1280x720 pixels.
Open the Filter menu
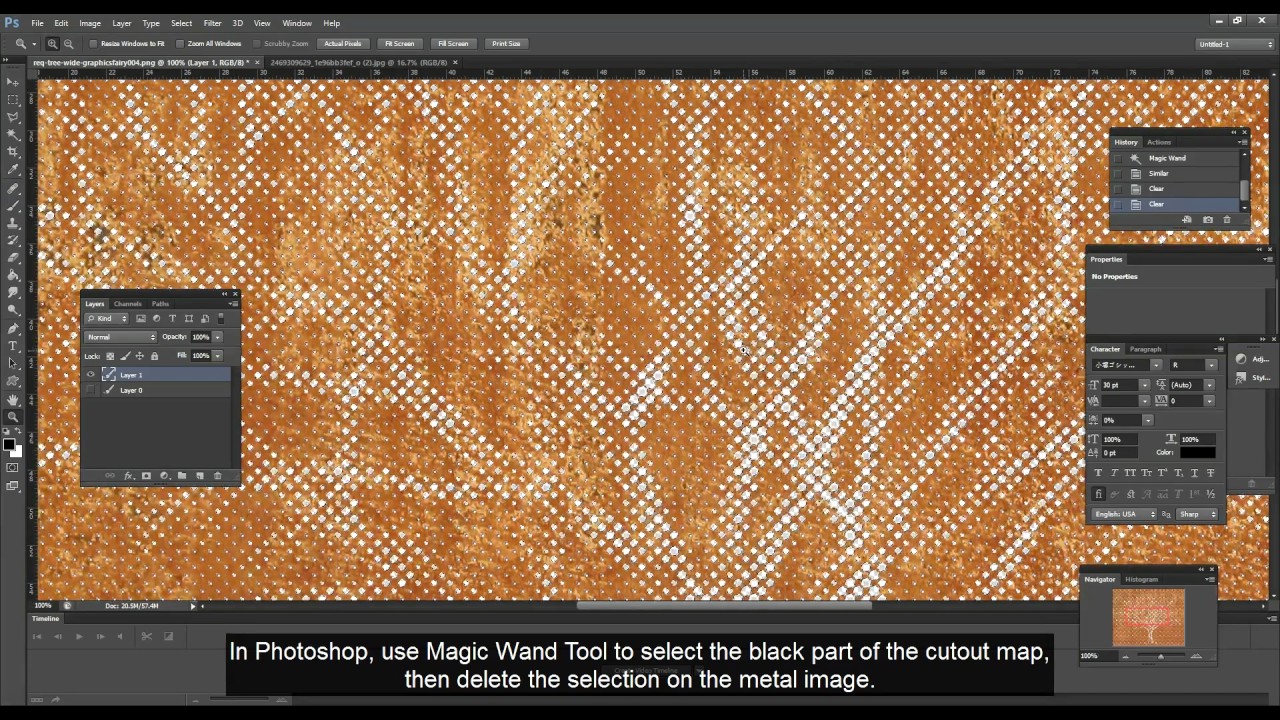(212, 23)
